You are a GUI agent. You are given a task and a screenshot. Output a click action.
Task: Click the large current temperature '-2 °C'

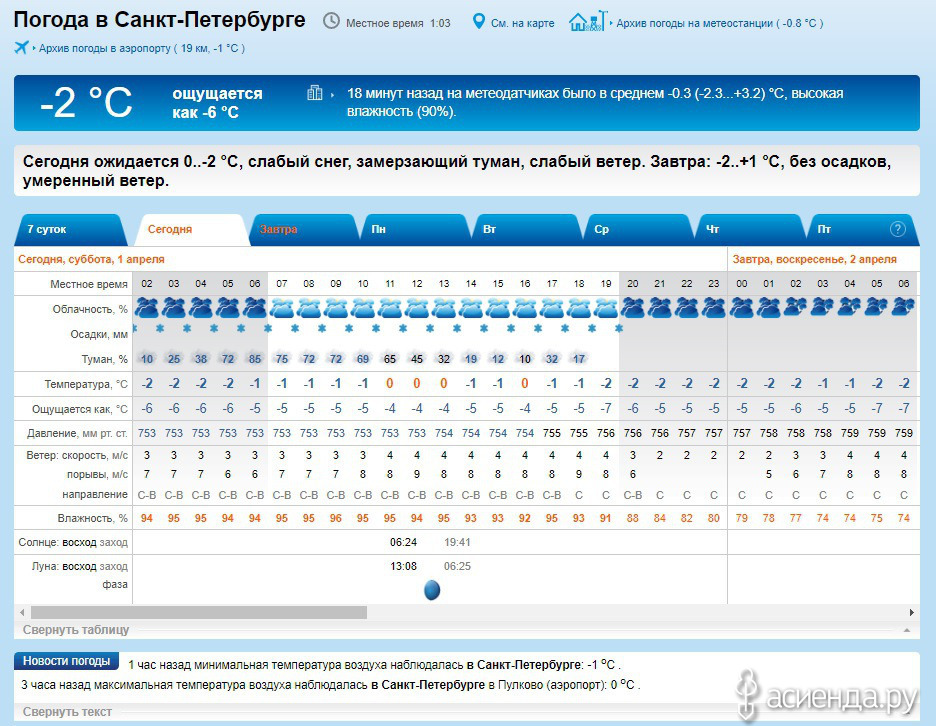pos(86,103)
